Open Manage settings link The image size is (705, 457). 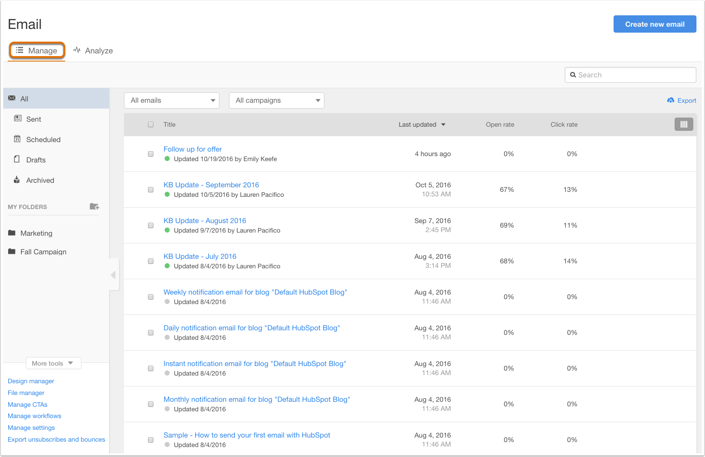31,428
